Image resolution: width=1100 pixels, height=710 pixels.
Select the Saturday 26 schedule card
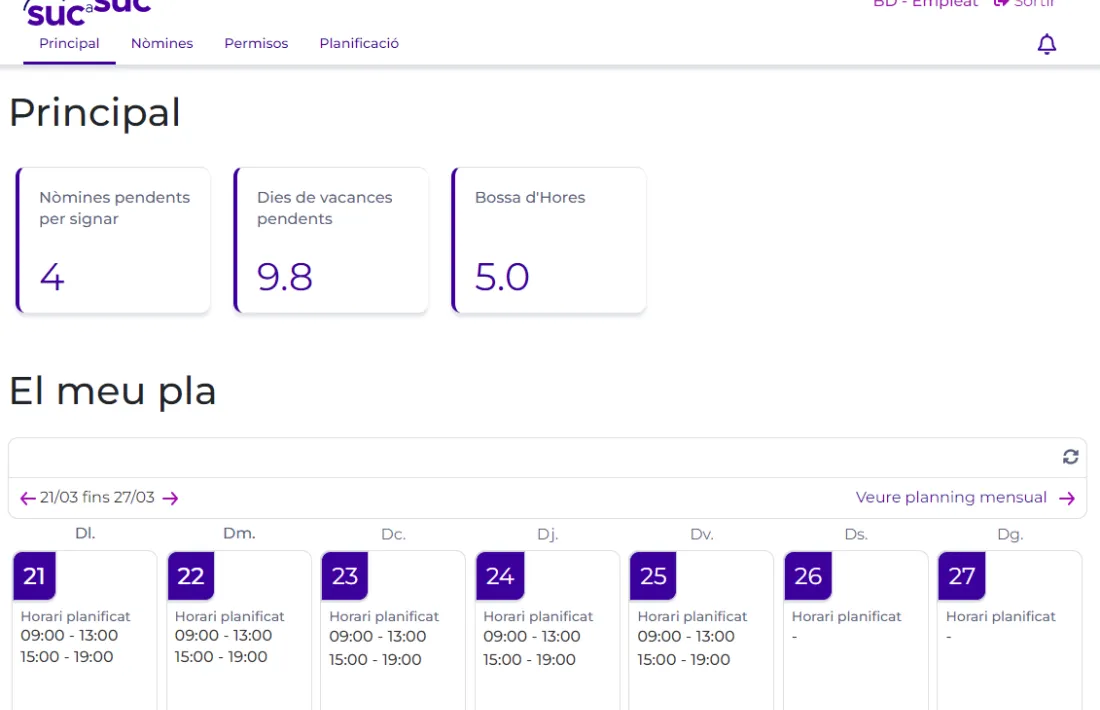click(856, 640)
